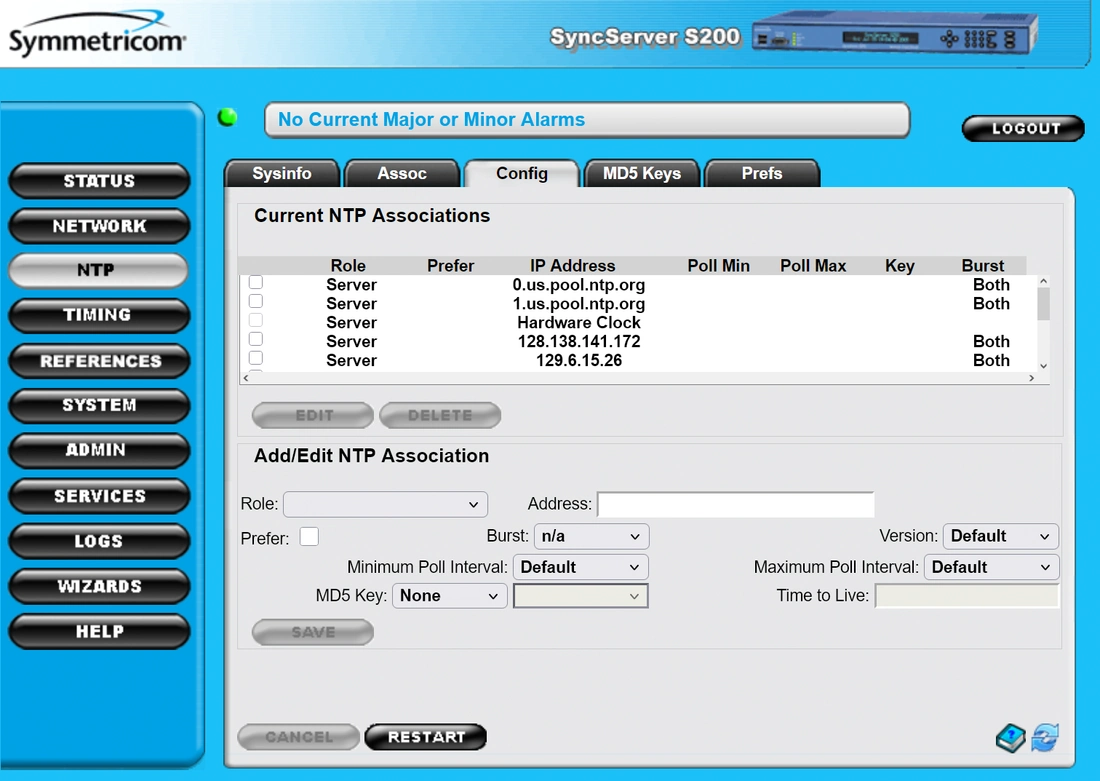Click the SyncServer S200 device image
Screen dimensions: 1100x781
click(x=893, y=38)
